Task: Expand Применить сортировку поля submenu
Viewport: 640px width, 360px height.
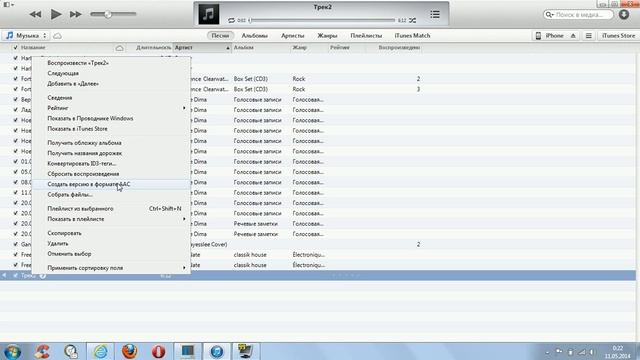Action: point(111,268)
